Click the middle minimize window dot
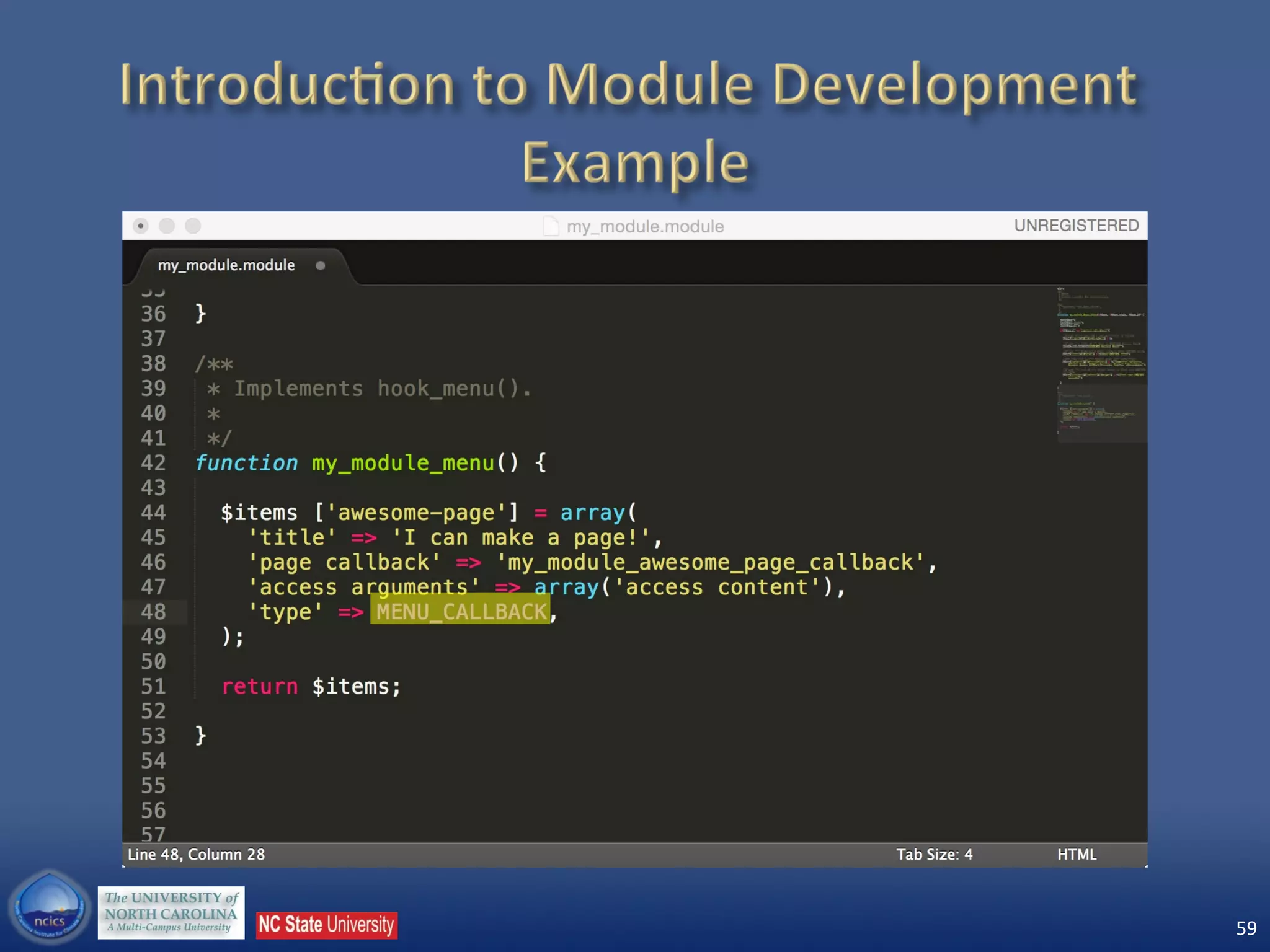Image resolution: width=1270 pixels, height=952 pixels. click(x=167, y=226)
